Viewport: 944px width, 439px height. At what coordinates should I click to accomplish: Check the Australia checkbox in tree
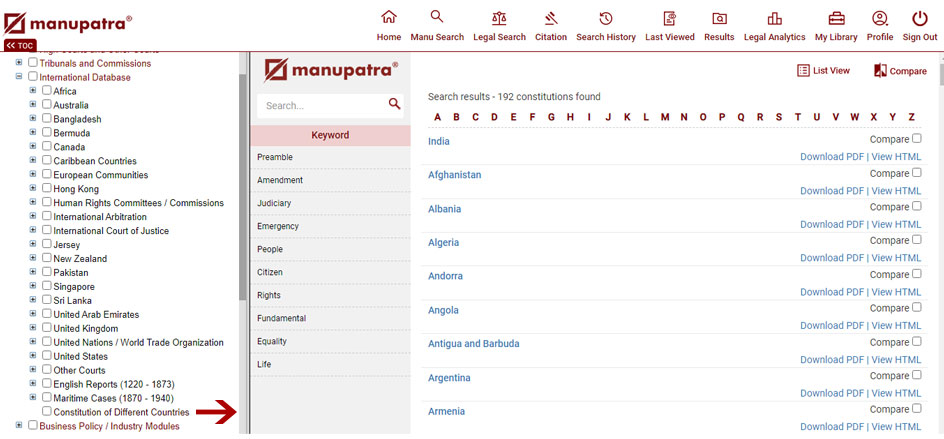[47, 105]
